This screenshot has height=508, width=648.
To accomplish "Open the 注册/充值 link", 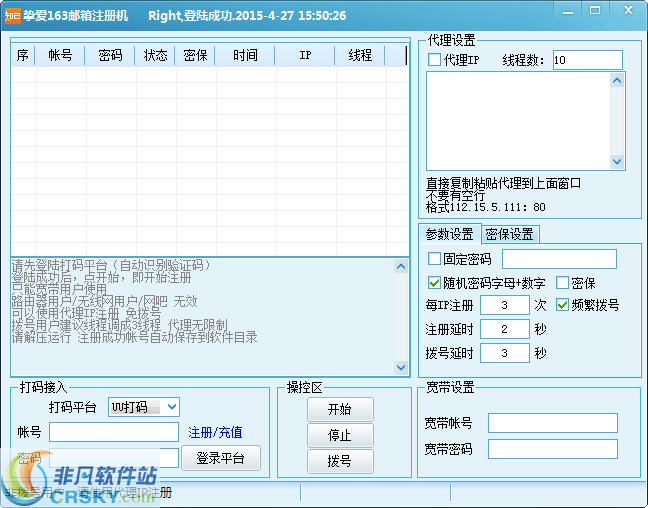I will coord(215,432).
